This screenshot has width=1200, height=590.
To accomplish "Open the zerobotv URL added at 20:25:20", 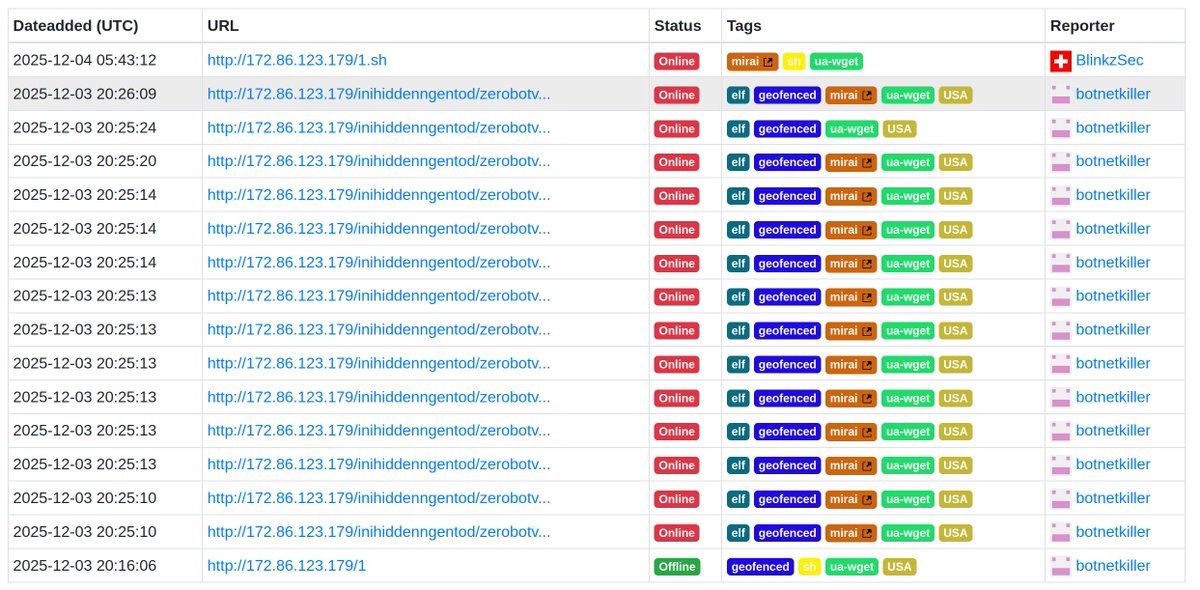I will tap(379, 161).
